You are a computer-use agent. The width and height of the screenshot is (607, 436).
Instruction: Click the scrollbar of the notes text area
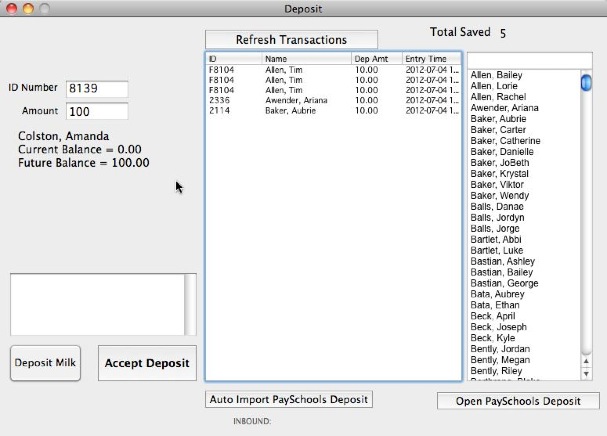coord(190,304)
